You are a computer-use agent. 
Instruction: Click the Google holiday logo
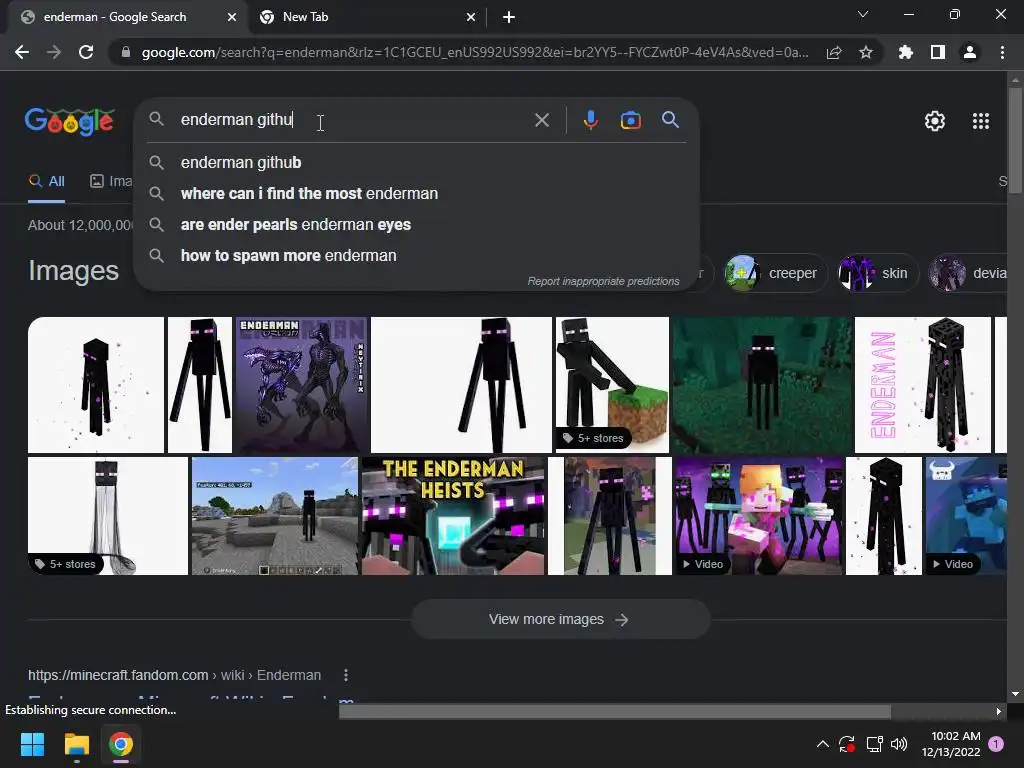tap(69, 121)
